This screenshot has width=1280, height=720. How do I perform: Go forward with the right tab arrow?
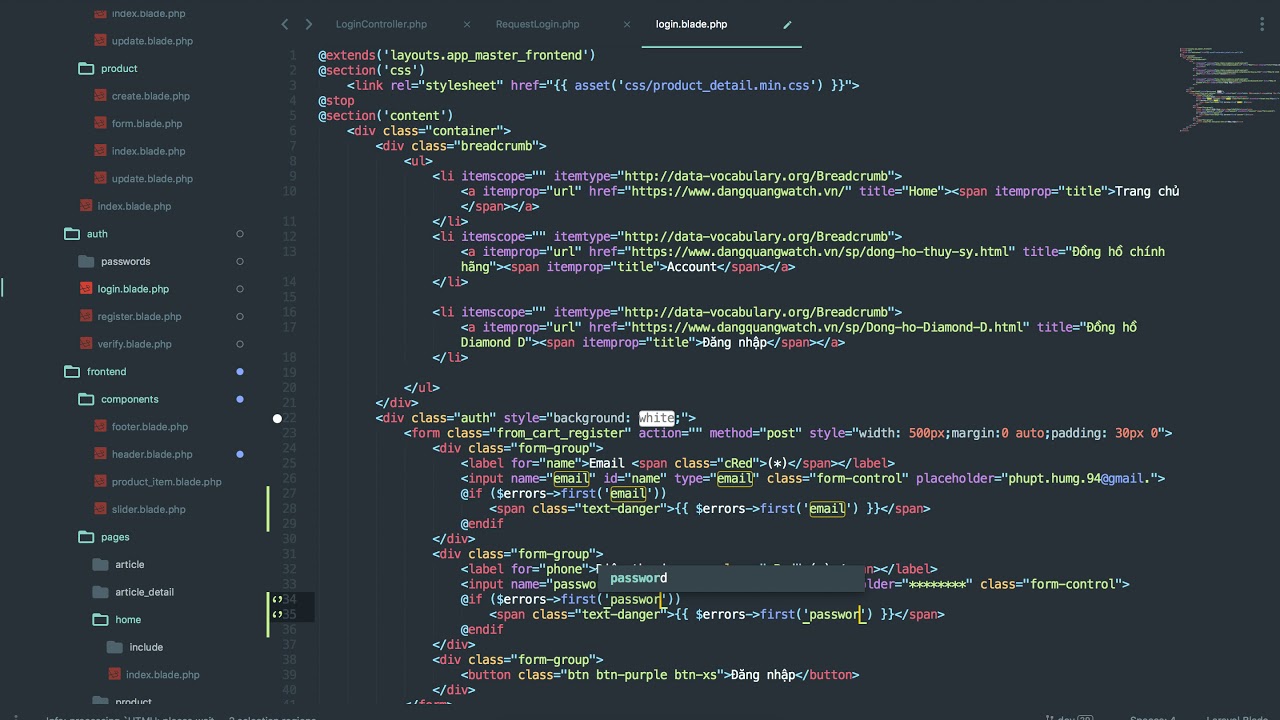[x=308, y=24]
